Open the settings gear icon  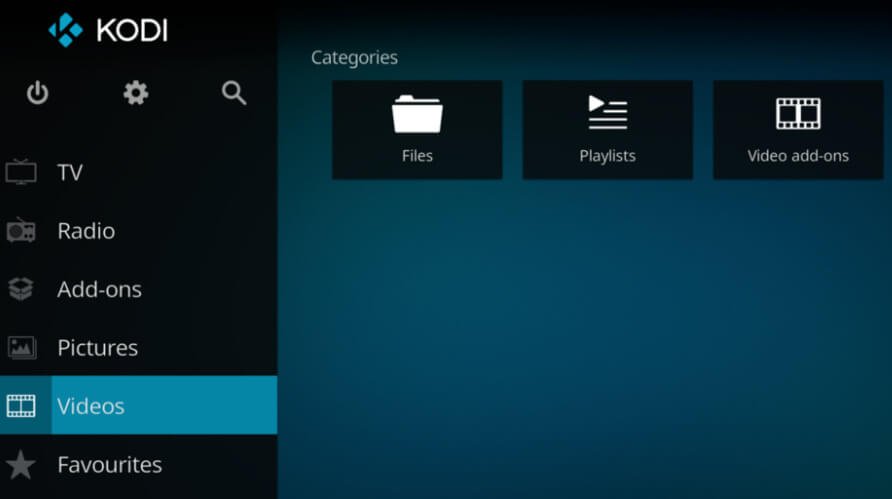click(x=136, y=93)
